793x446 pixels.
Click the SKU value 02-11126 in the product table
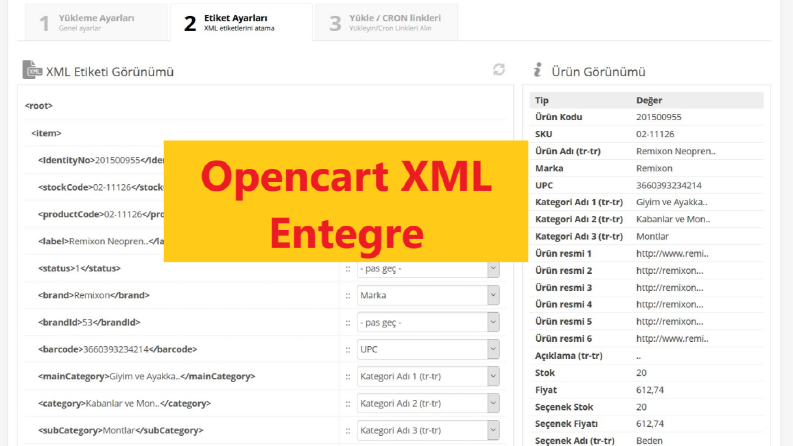click(655, 134)
